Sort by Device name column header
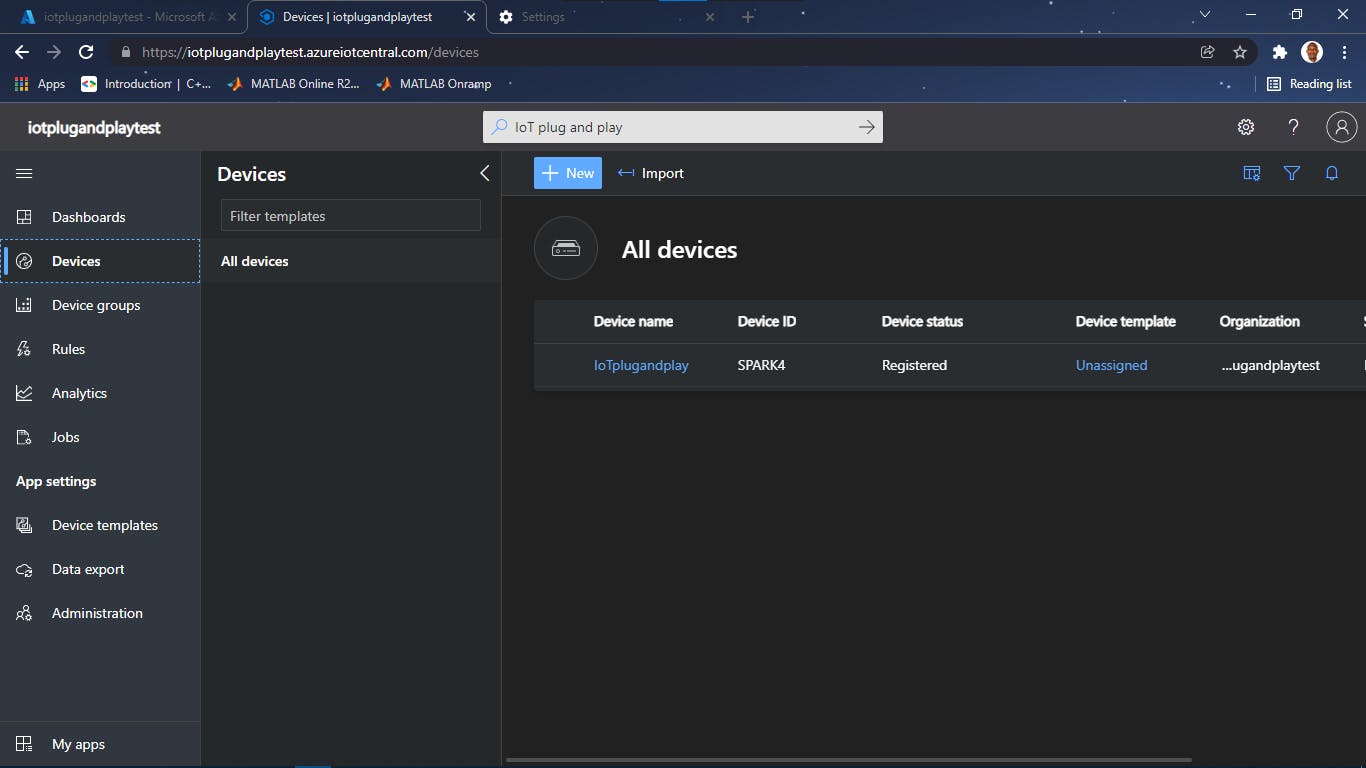 click(633, 321)
